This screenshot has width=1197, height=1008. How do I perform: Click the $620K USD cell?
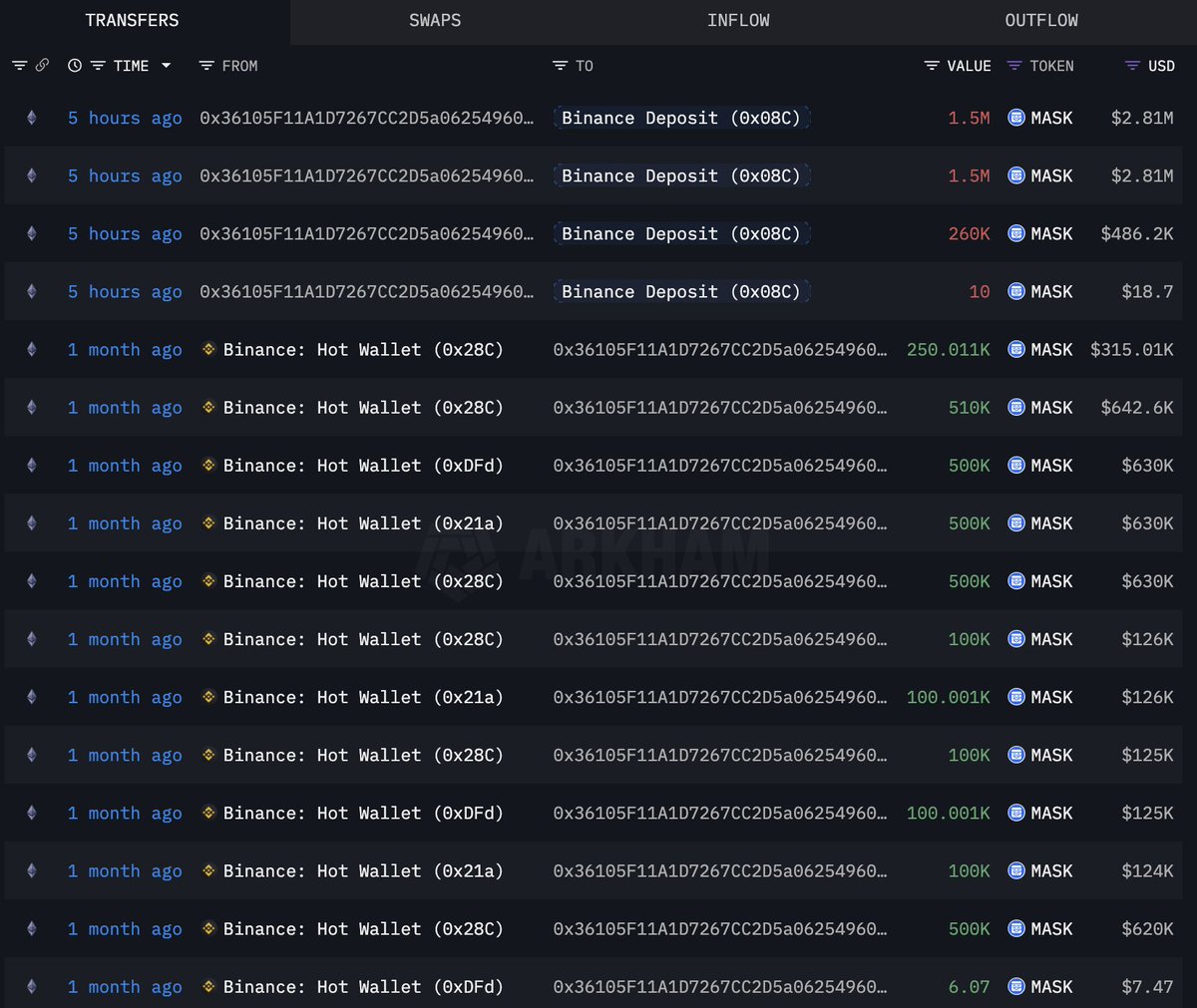click(x=1147, y=928)
